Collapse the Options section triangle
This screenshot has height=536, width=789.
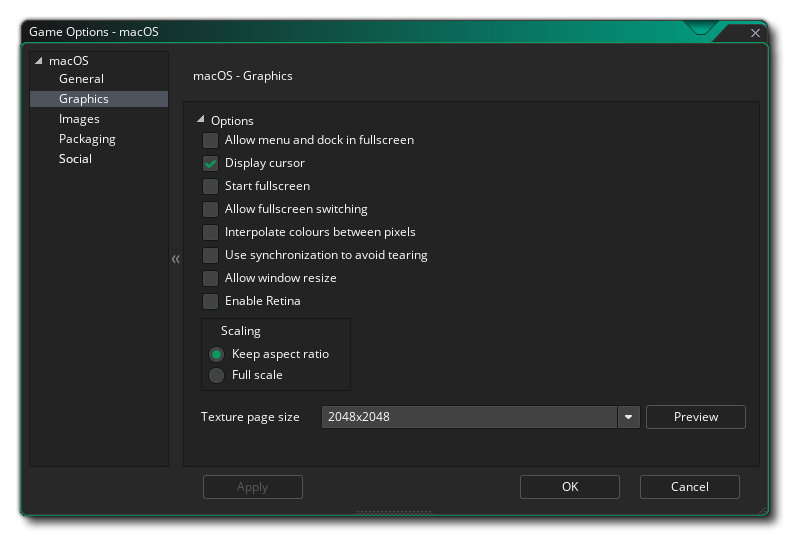click(x=201, y=119)
